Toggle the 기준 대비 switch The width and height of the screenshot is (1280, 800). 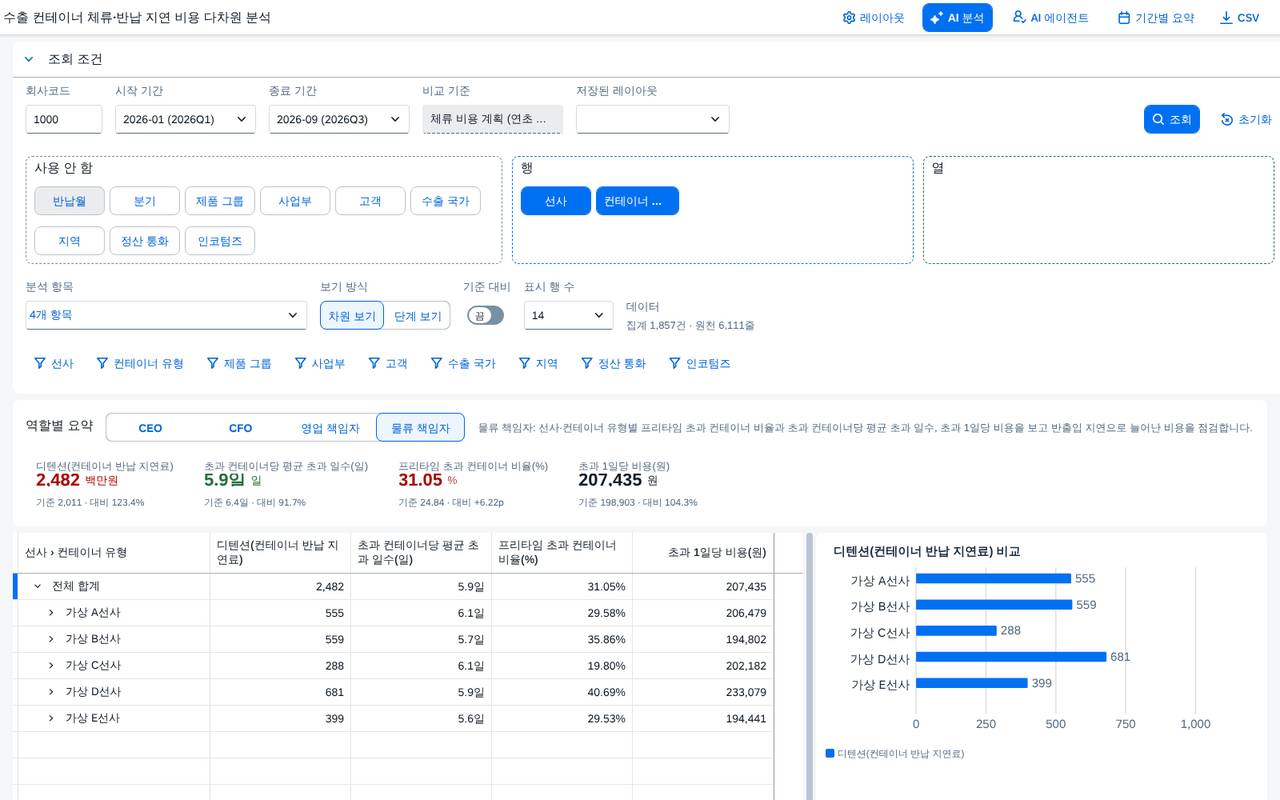point(485,315)
